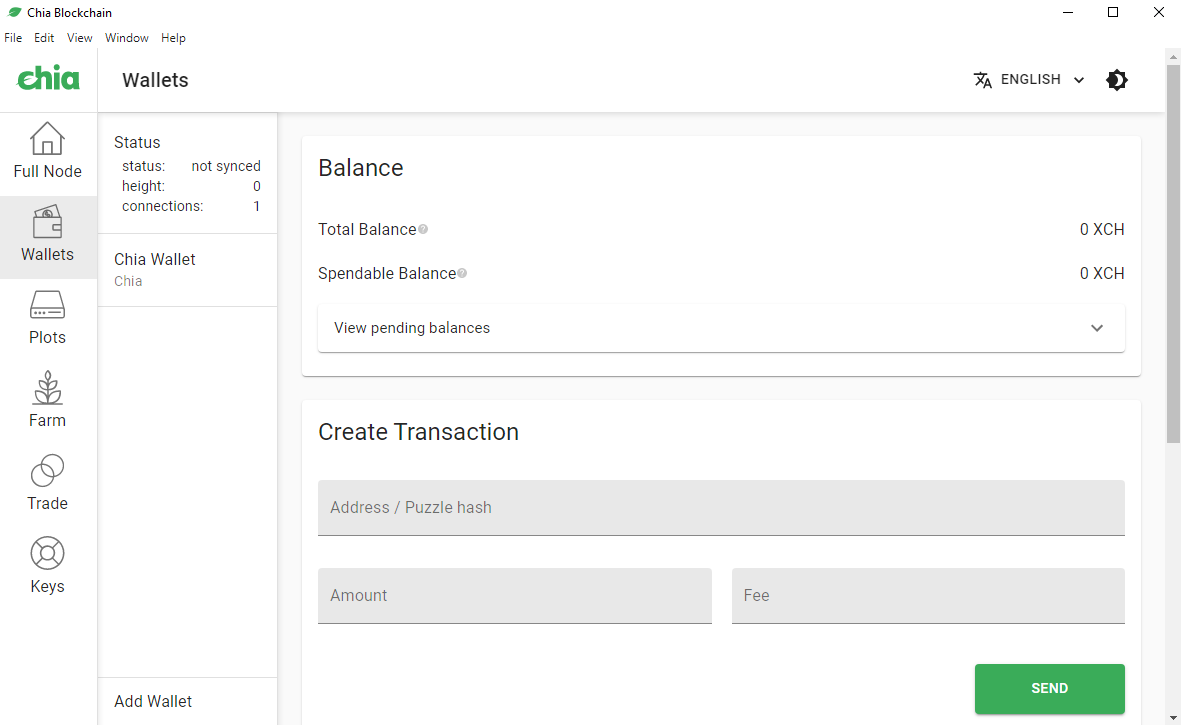Click the Chia logo
1181x725 pixels.
(x=48, y=79)
